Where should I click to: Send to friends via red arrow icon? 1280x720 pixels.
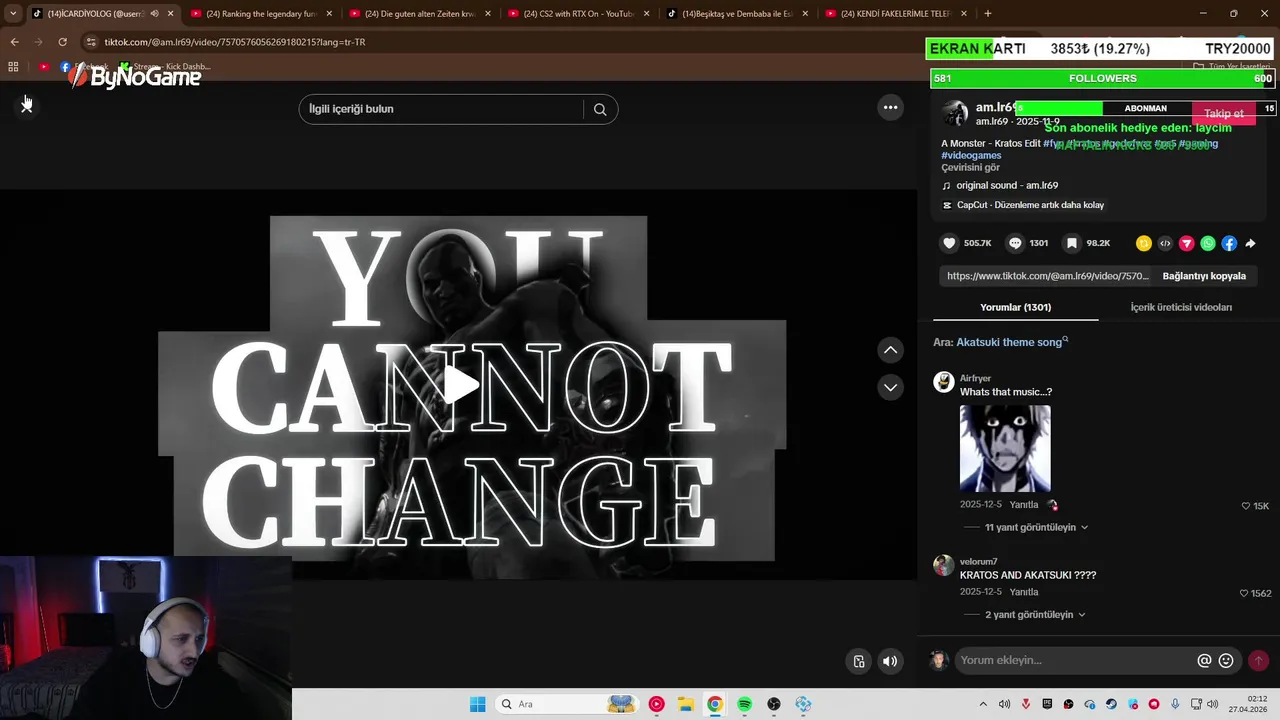1186,243
